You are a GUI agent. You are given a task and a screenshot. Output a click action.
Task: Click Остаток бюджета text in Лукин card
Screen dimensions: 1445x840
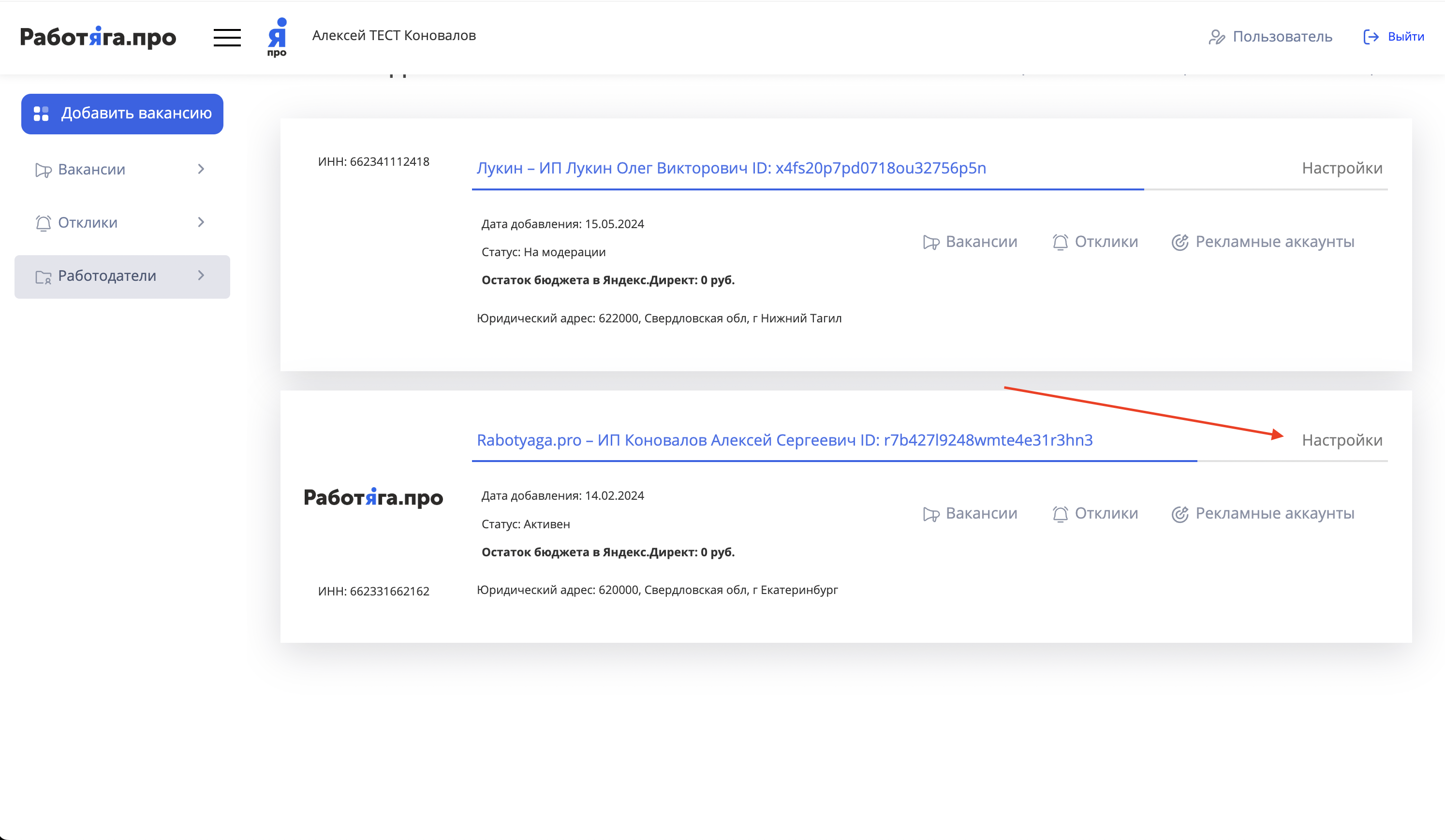(x=608, y=280)
